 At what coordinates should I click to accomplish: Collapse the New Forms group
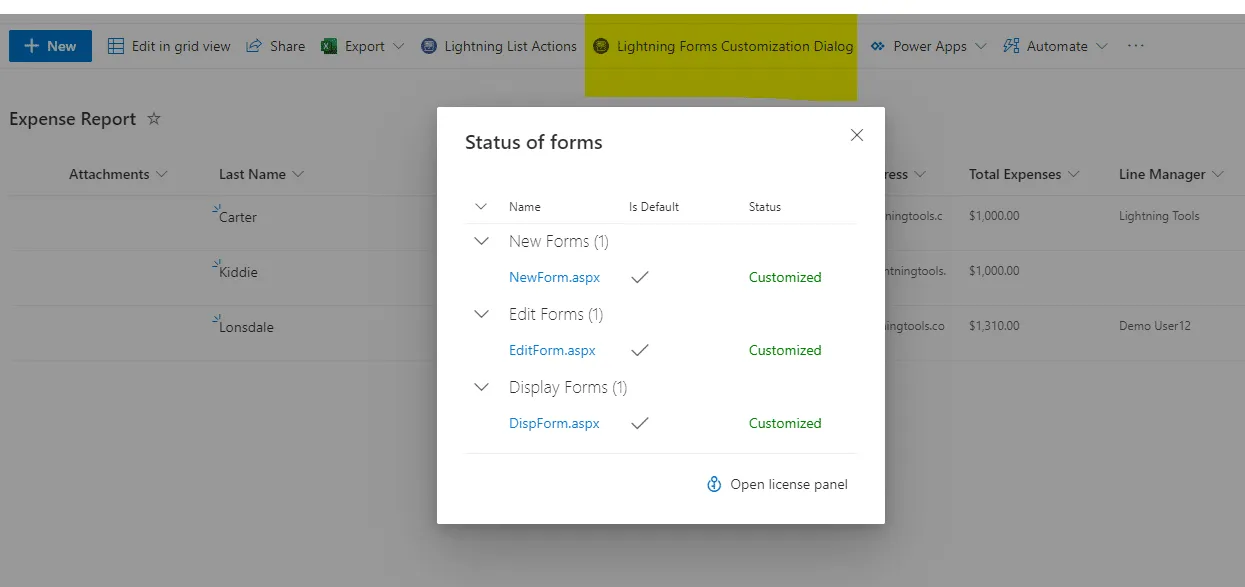pyautogui.click(x=481, y=241)
